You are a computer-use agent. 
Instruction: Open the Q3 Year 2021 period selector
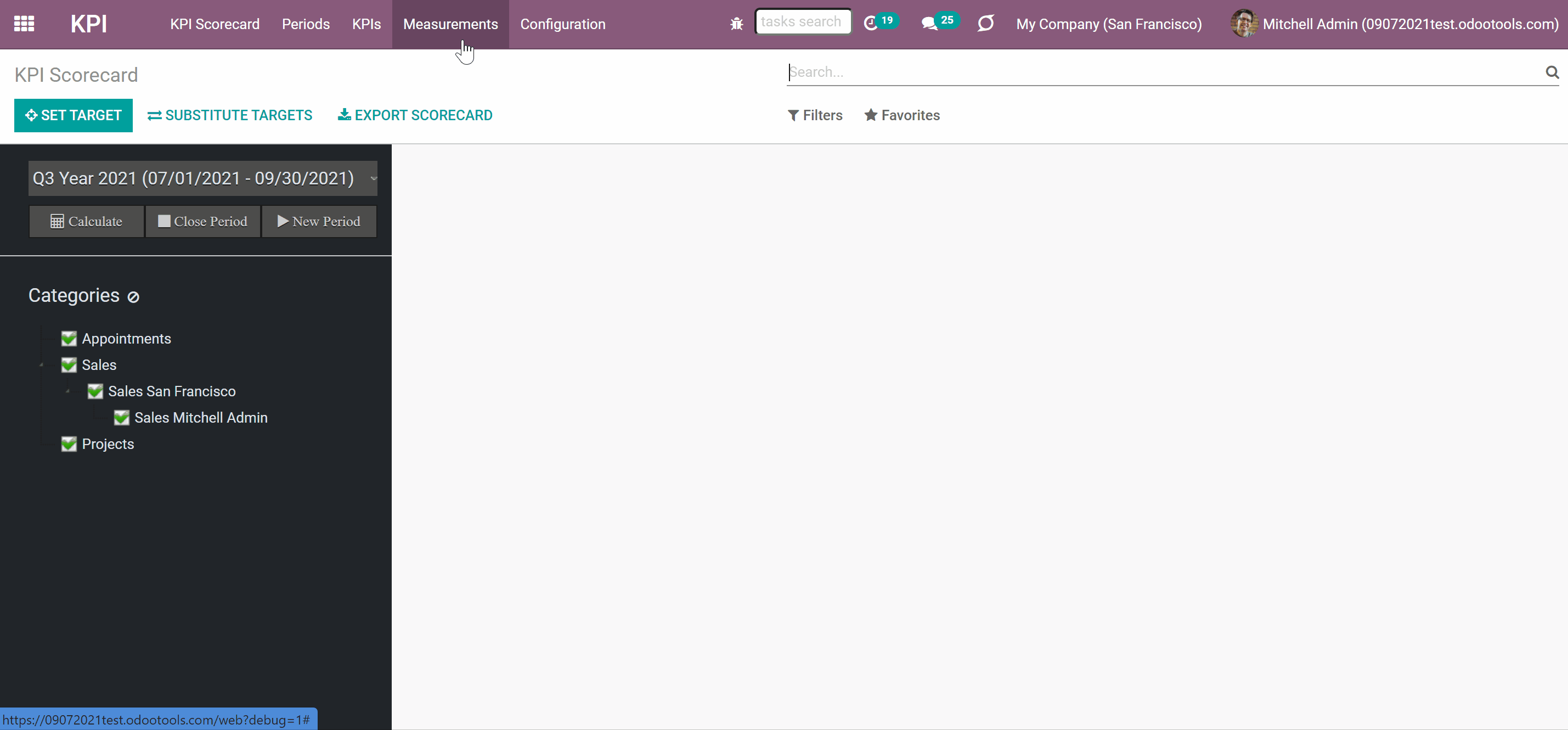[x=202, y=178]
